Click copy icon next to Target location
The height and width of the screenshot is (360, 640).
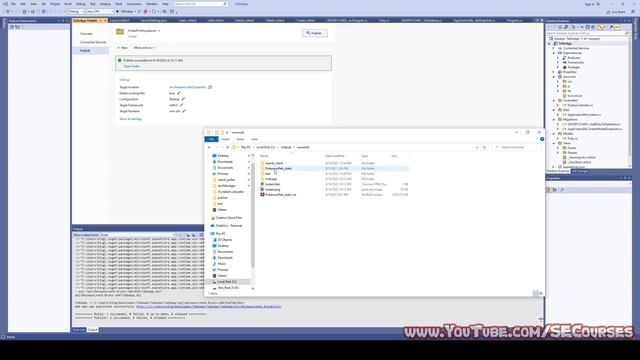click(x=210, y=87)
